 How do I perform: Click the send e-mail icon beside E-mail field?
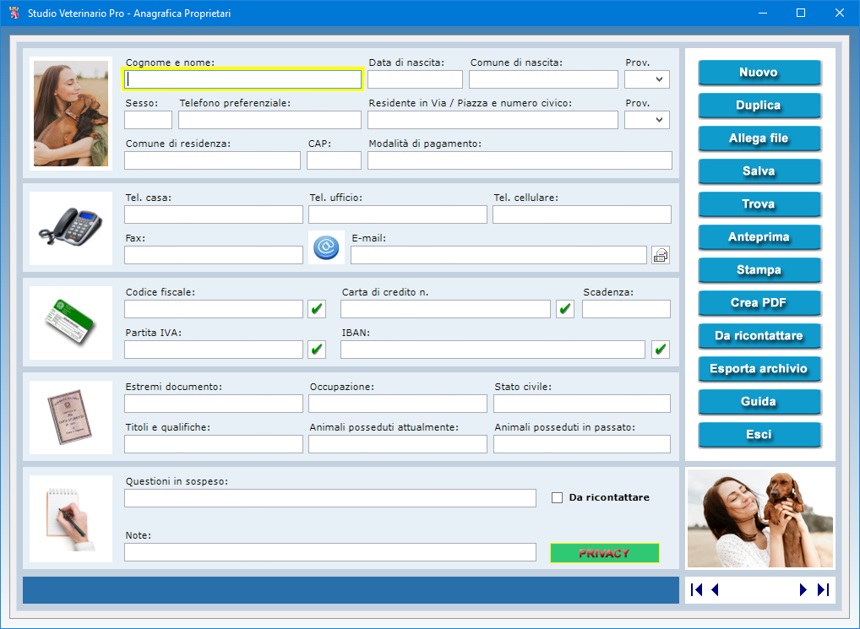click(661, 255)
